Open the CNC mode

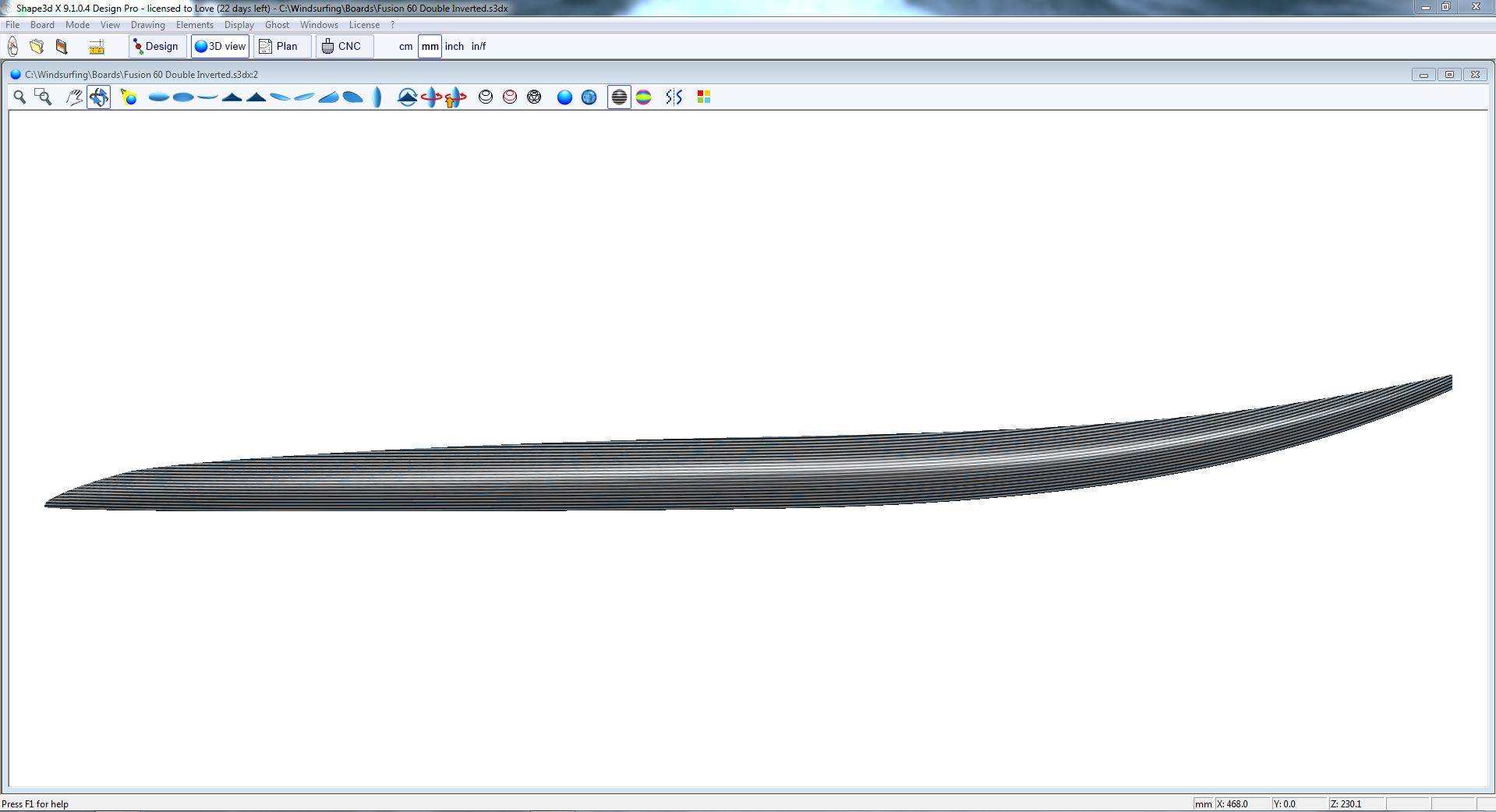tap(343, 47)
